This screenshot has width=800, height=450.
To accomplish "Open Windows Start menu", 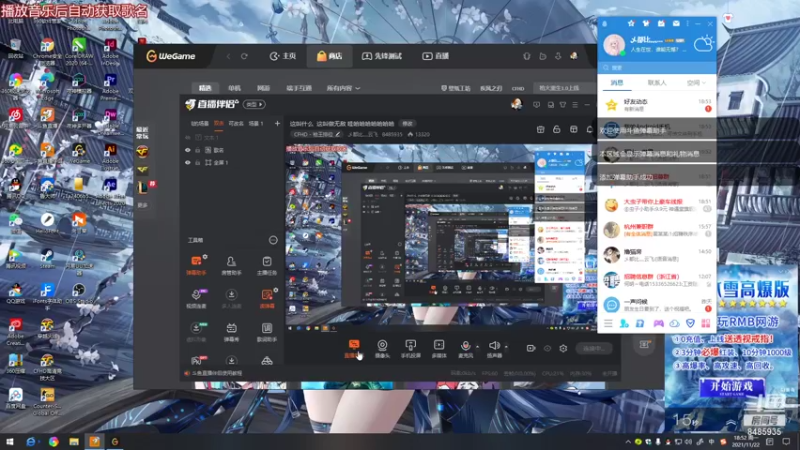I will pyautogui.click(x=9, y=441).
